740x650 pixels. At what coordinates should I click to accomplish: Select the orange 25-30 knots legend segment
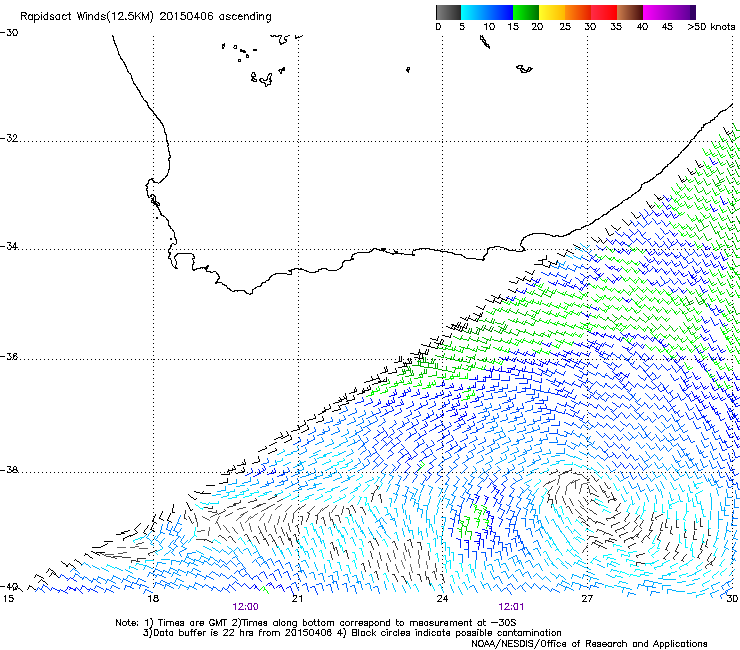click(x=578, y=12)
